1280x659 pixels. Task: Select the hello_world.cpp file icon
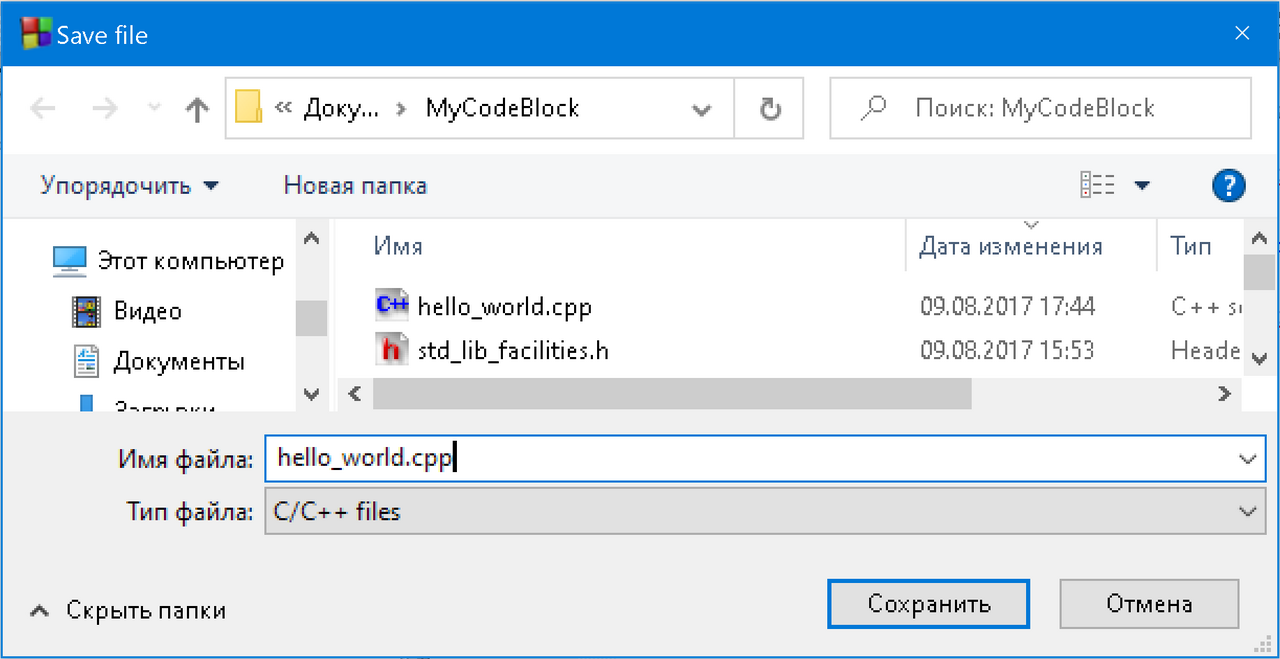(392, 304)
